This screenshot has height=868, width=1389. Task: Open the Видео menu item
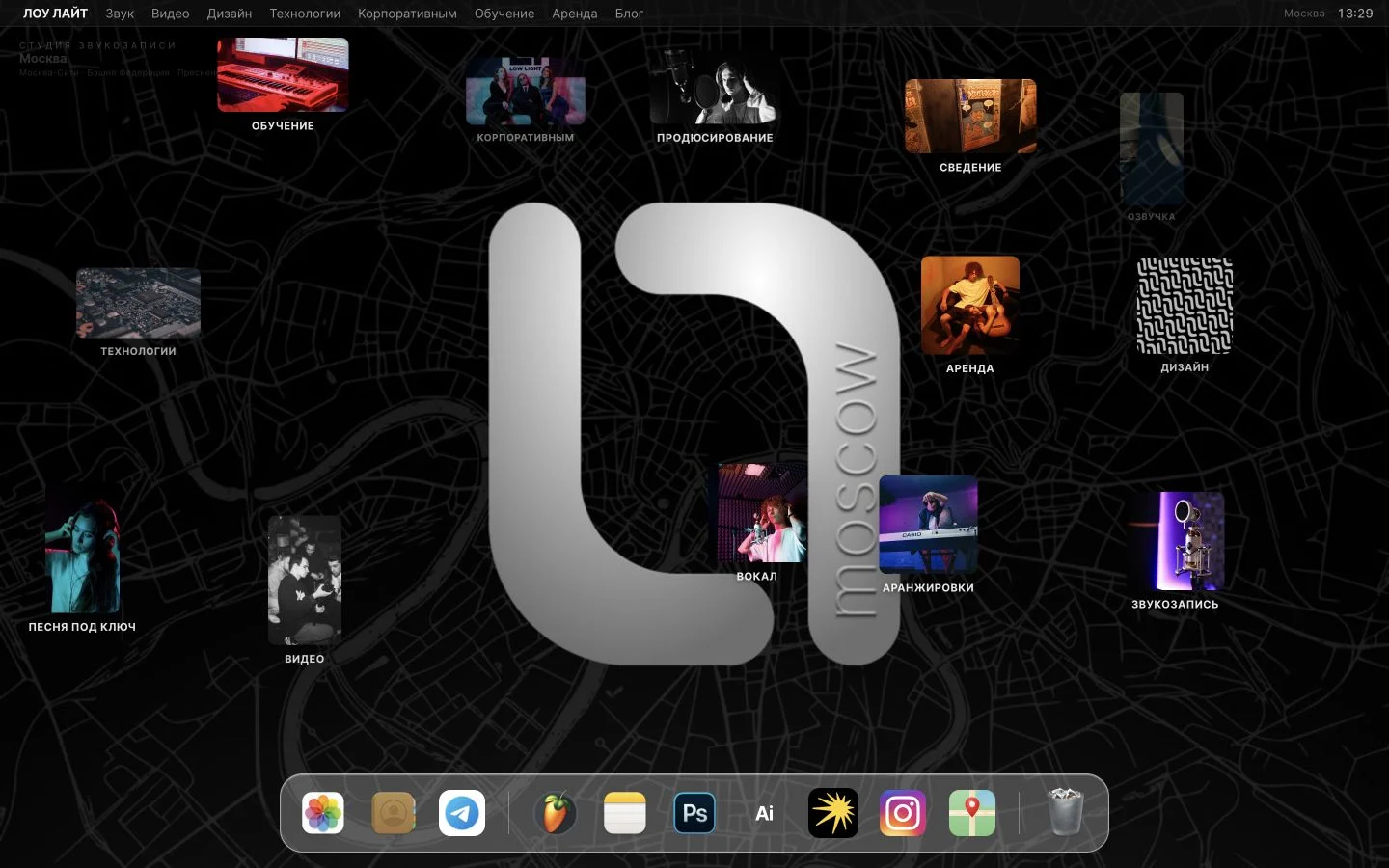pyautogui.click(x=170, y=14)
